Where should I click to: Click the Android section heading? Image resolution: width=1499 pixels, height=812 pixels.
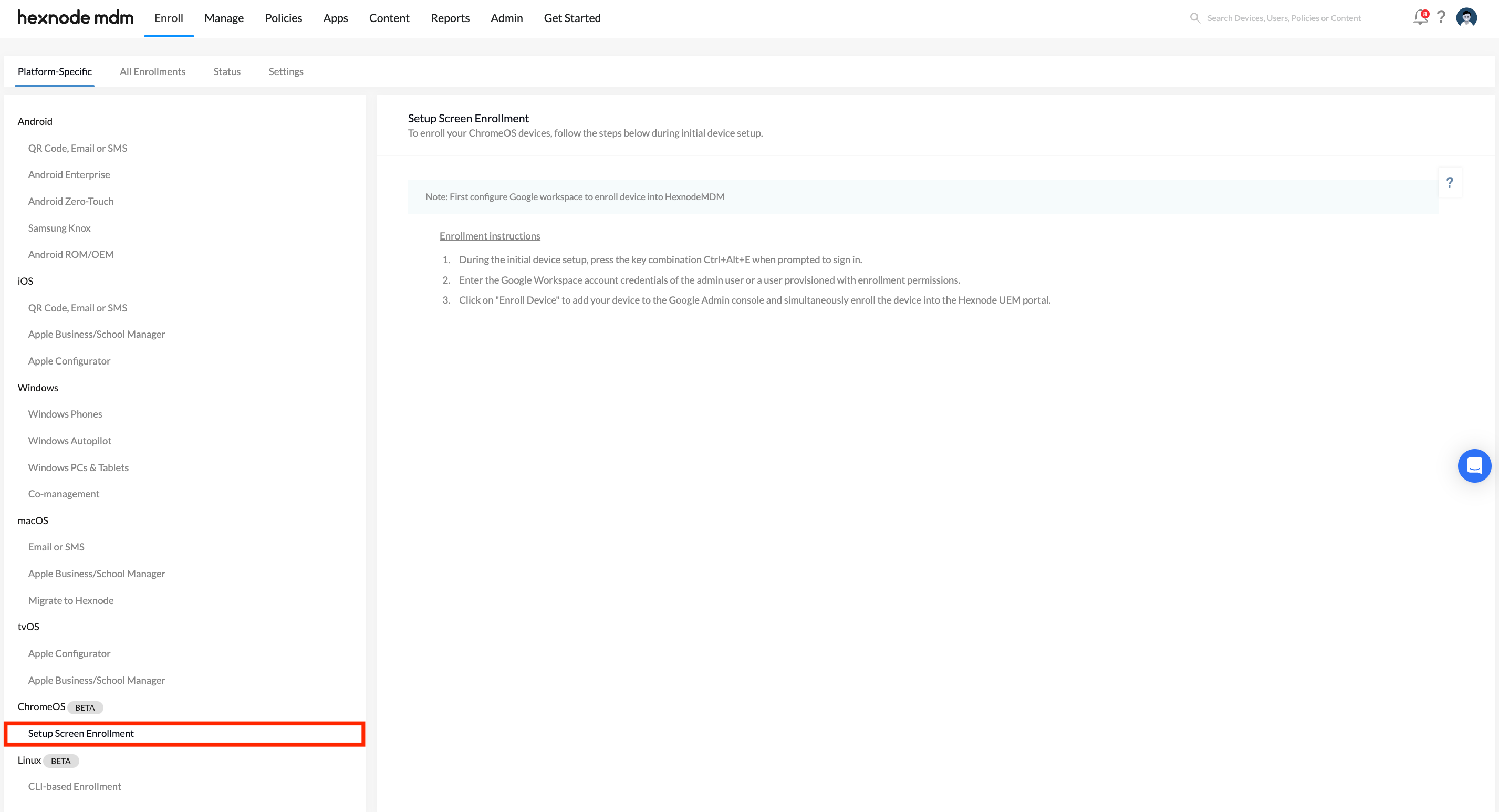pos(35,121)
